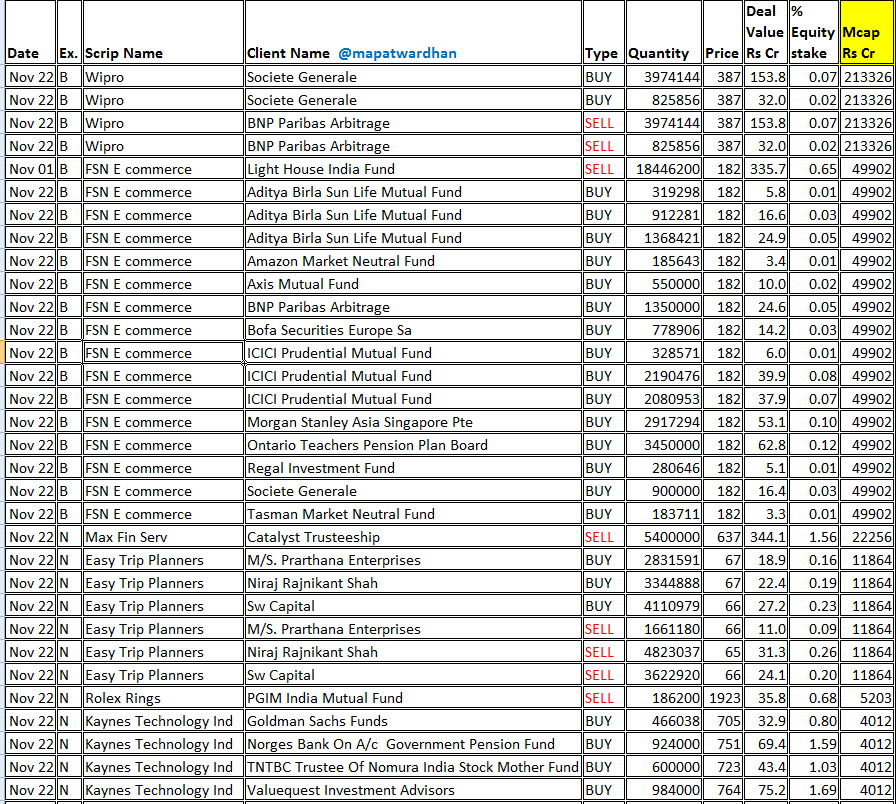This screenshot has height=804, width=896.
Task: Click deal value cell 344.1
Action: [766, 537]
